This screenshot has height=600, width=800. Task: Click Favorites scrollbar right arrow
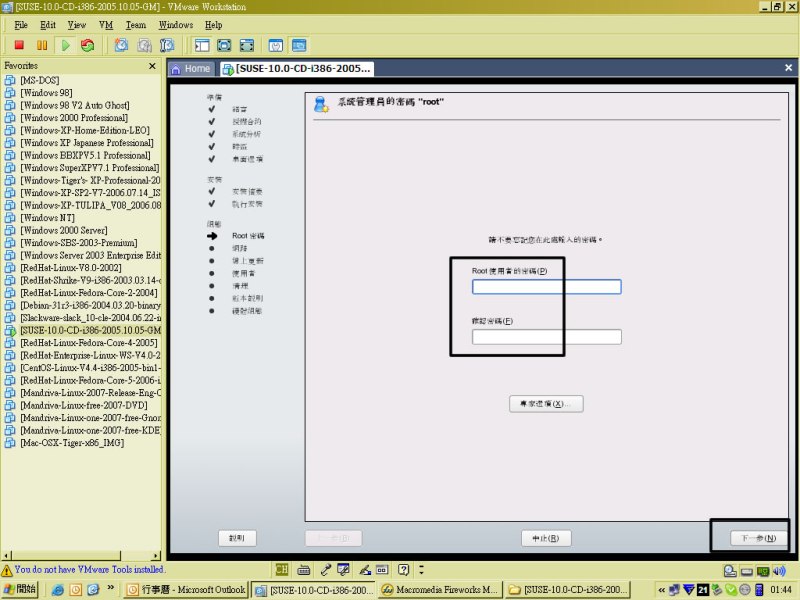[156, 555]
